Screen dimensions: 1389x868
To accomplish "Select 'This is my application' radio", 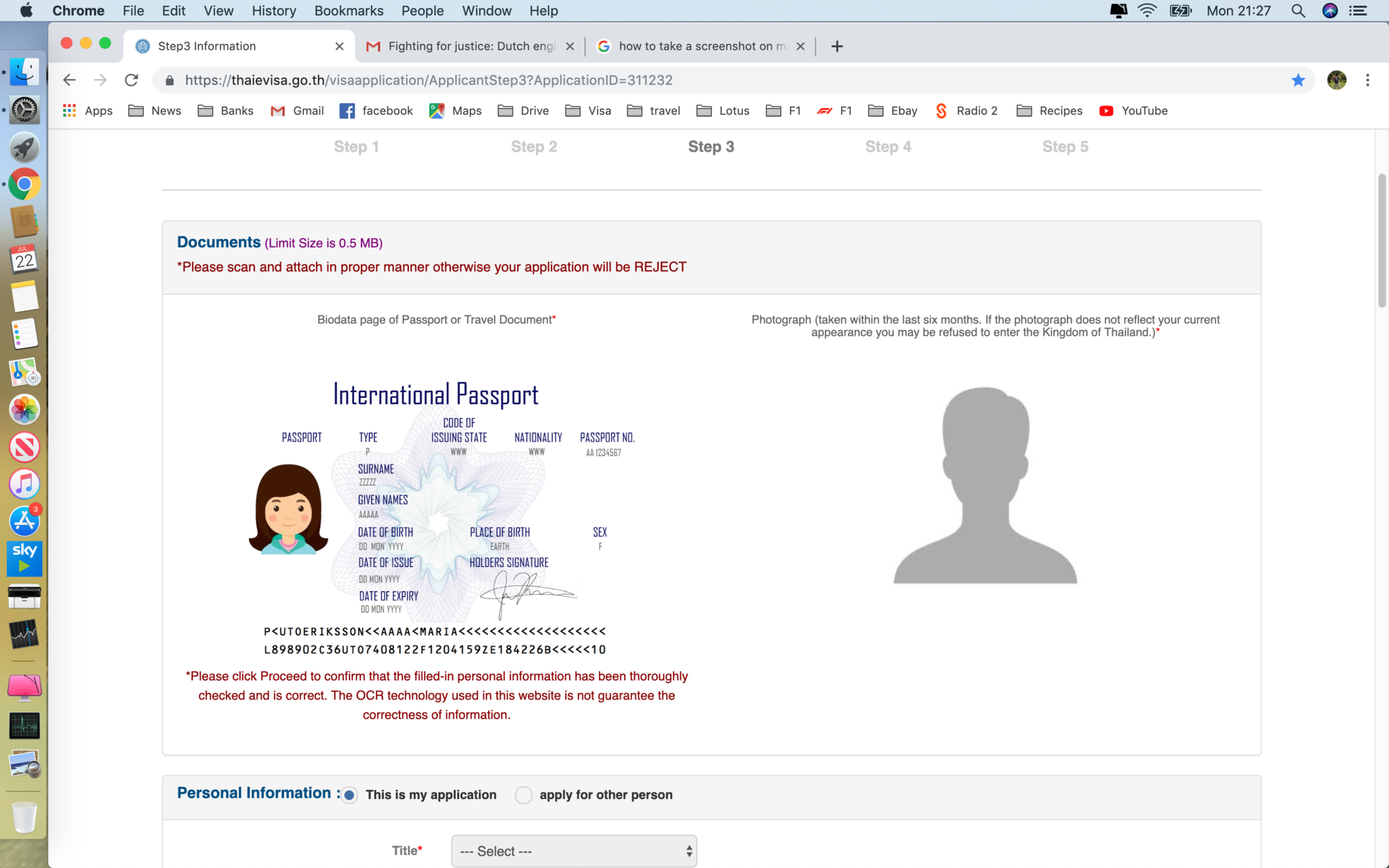I will 349,795.
